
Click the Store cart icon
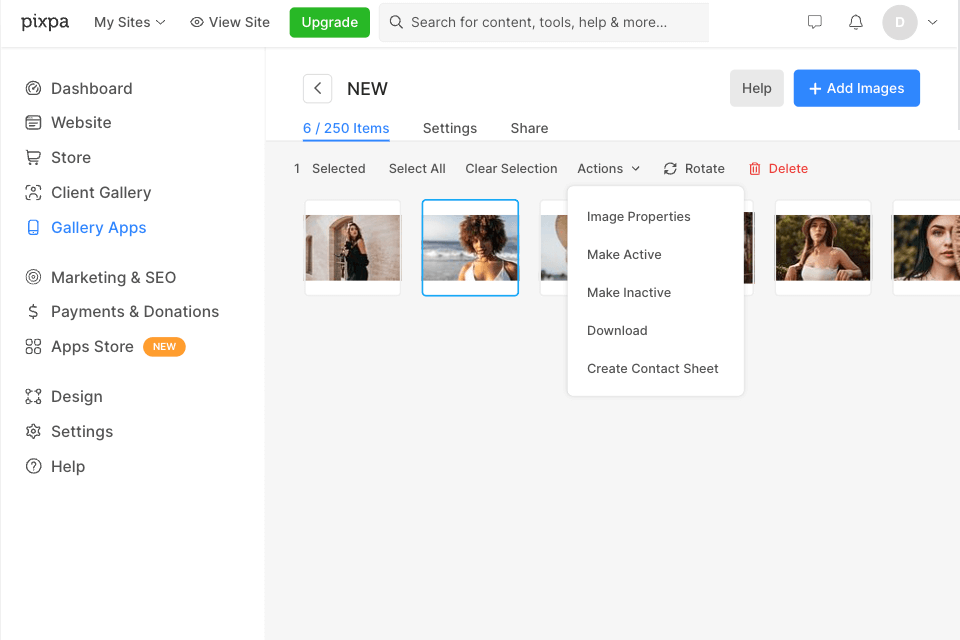(x=33, y=157)
